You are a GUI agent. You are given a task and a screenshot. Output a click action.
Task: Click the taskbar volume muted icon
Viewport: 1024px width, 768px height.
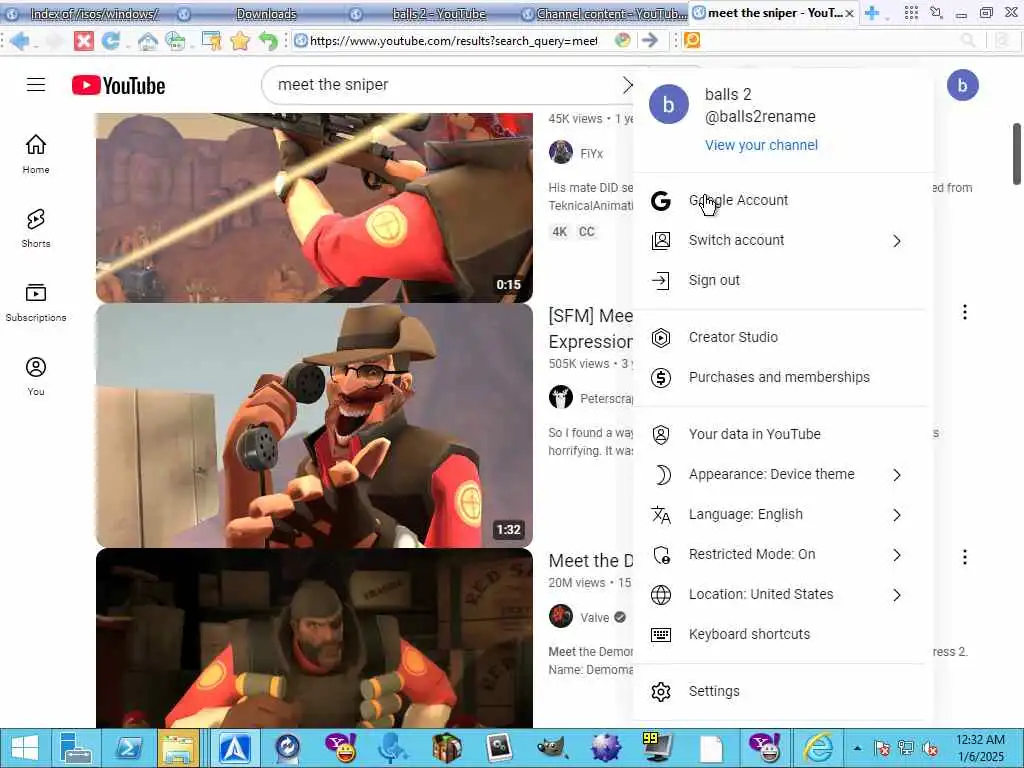930,748
